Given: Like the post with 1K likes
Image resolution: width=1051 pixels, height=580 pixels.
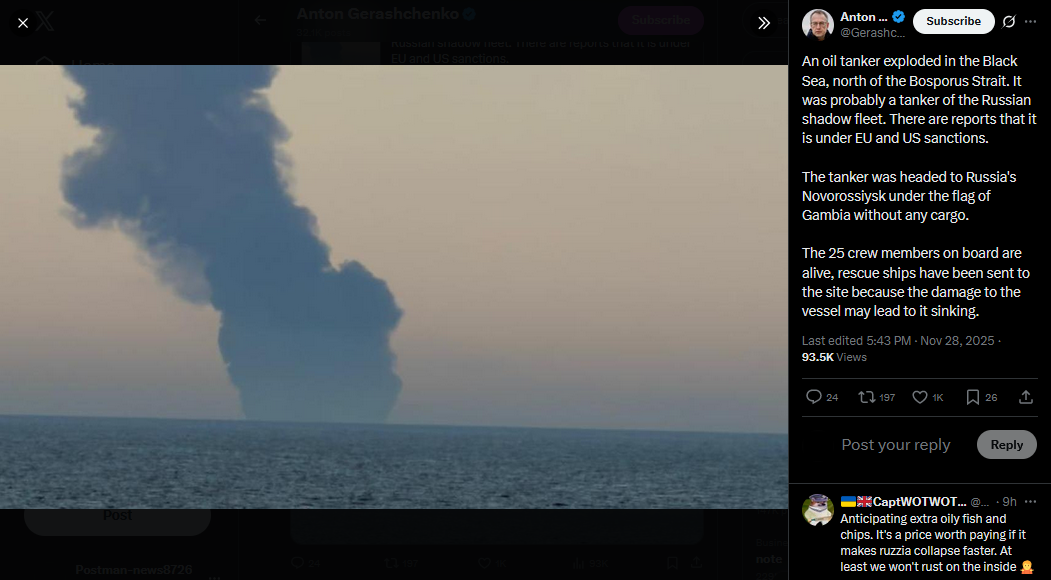Looking at the screenshot, I should 928,397.
